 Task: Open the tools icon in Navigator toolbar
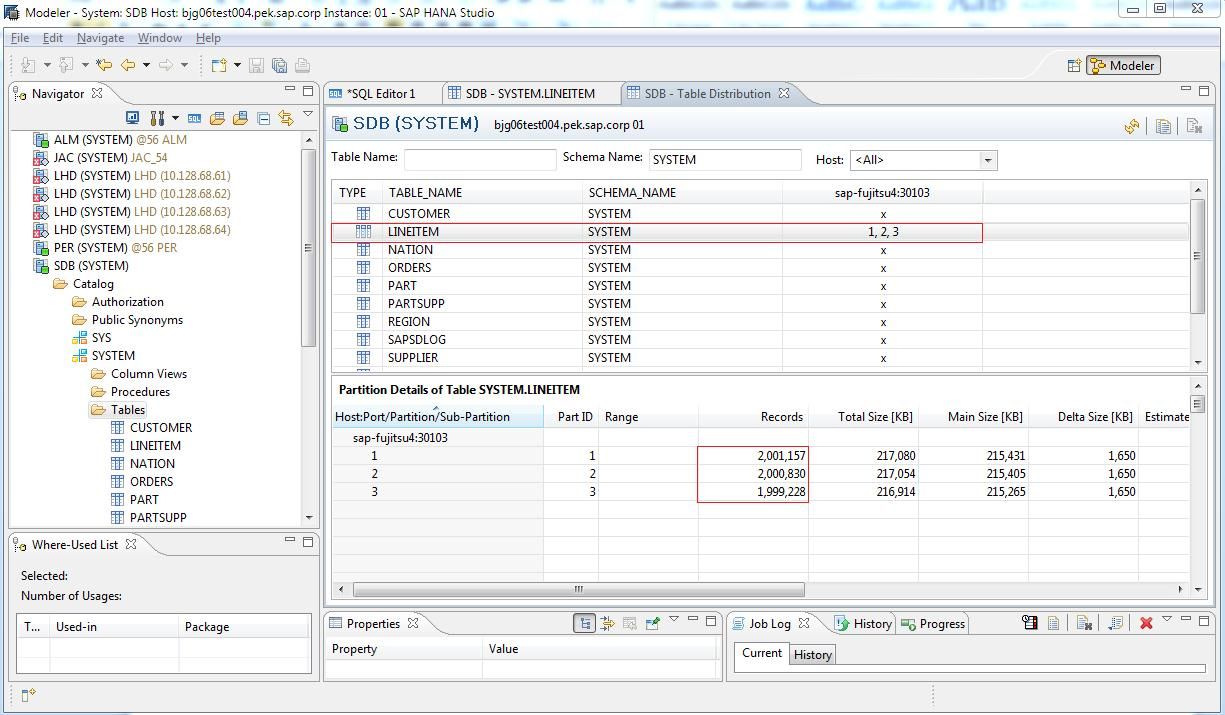(157, 118)
